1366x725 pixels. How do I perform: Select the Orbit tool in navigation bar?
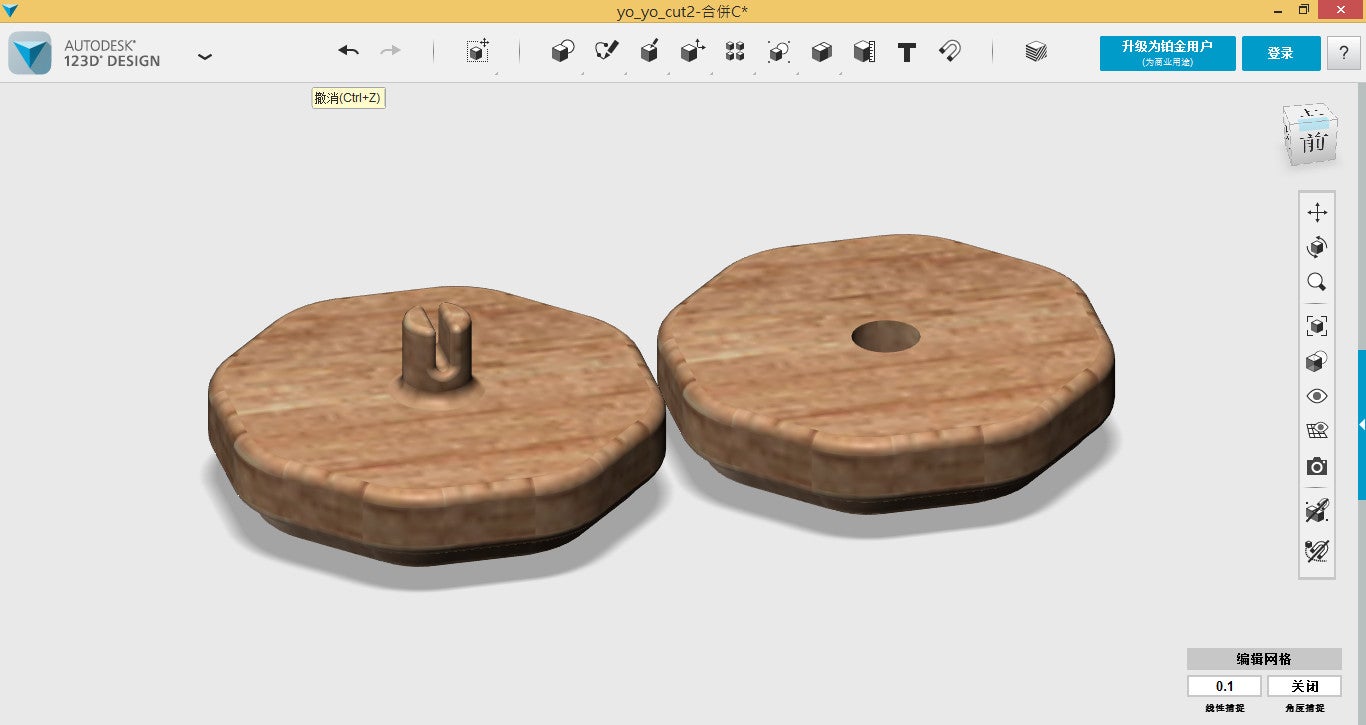click(1317, 247)
